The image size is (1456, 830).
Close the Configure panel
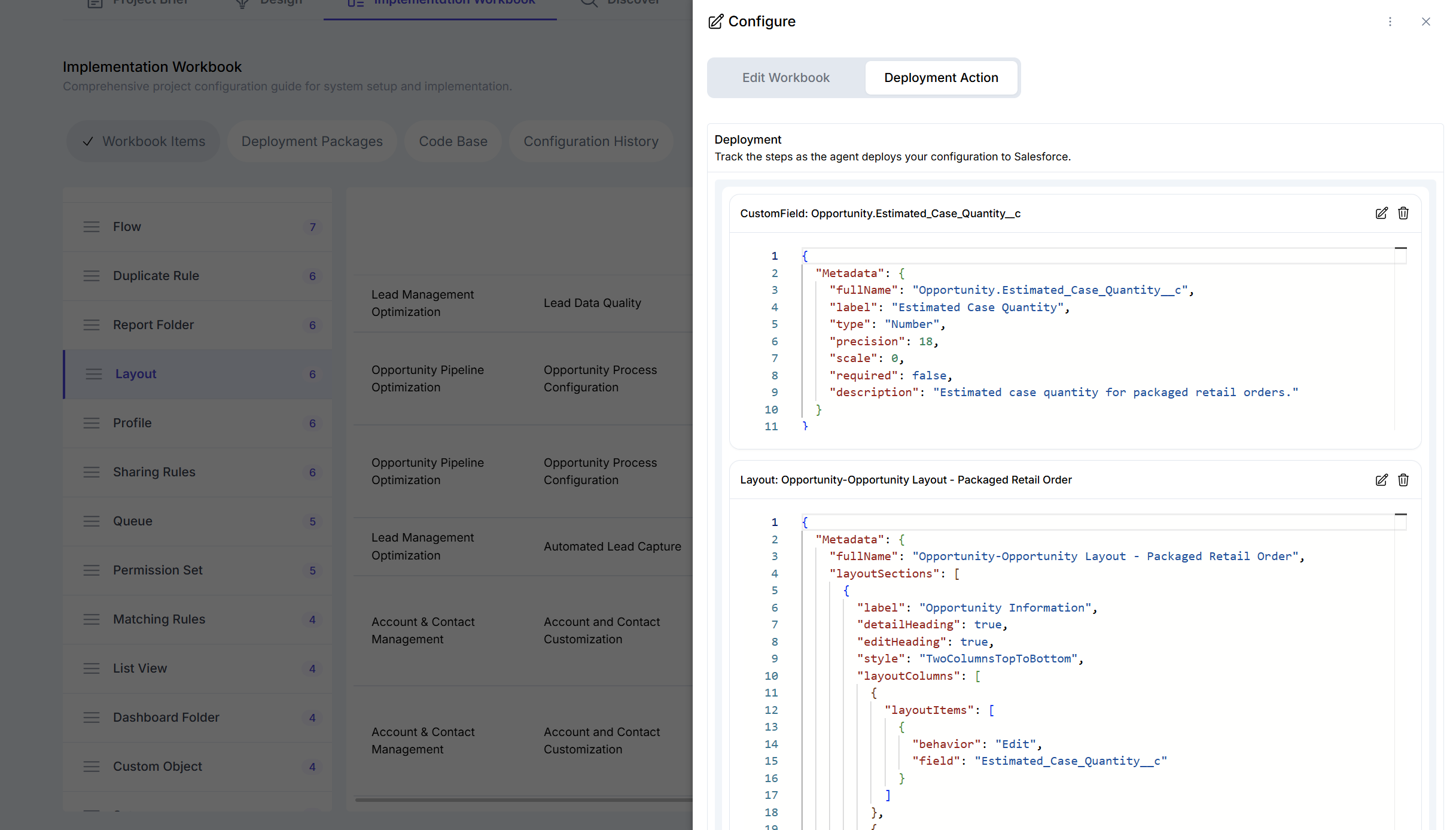[x=1426, y=22]
